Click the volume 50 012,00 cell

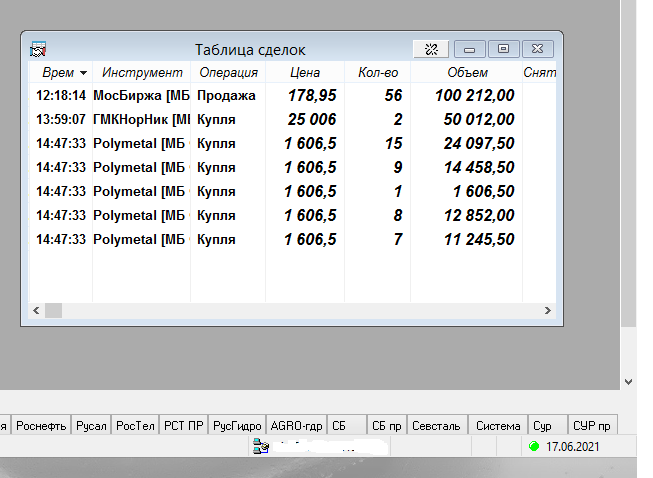coord(467,120)
